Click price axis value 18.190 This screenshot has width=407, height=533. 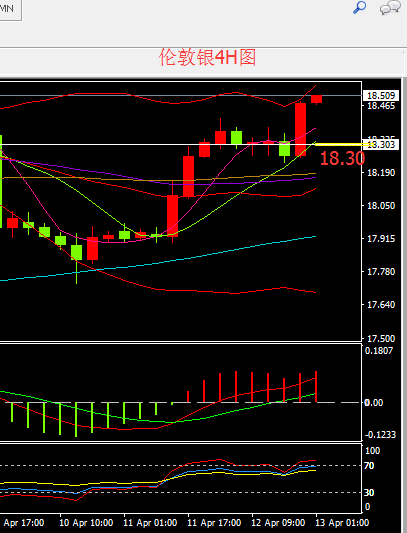tap(381, 173)
